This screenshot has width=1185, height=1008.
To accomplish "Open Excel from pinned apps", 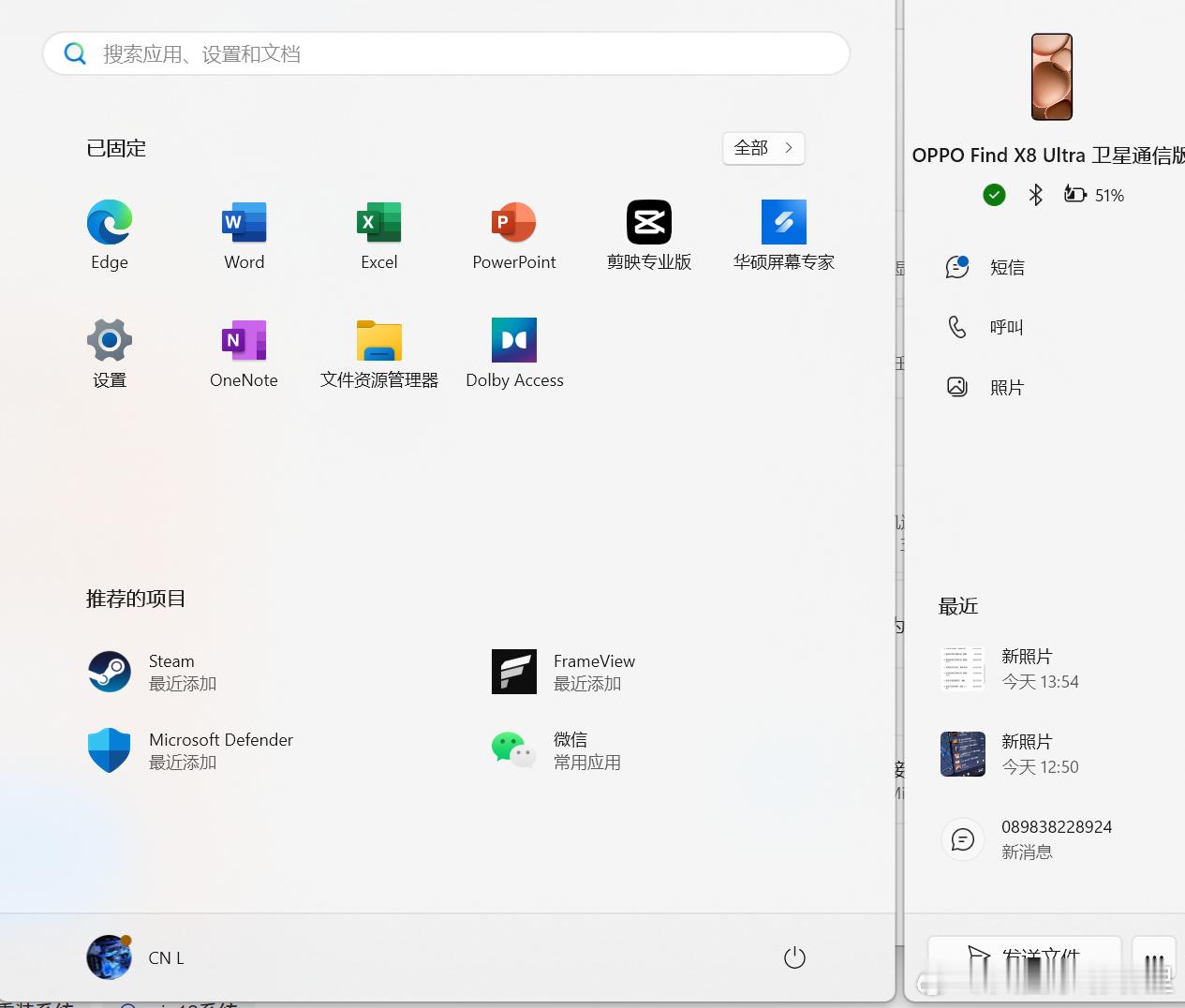I will click(379, 234).
